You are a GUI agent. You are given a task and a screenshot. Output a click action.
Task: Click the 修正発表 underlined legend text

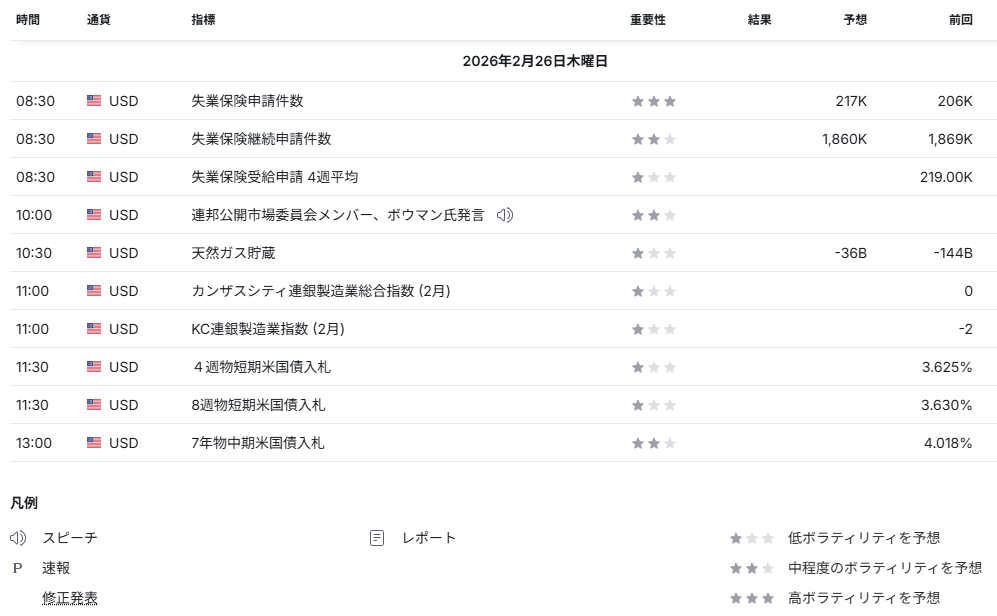tap(70, 598)
